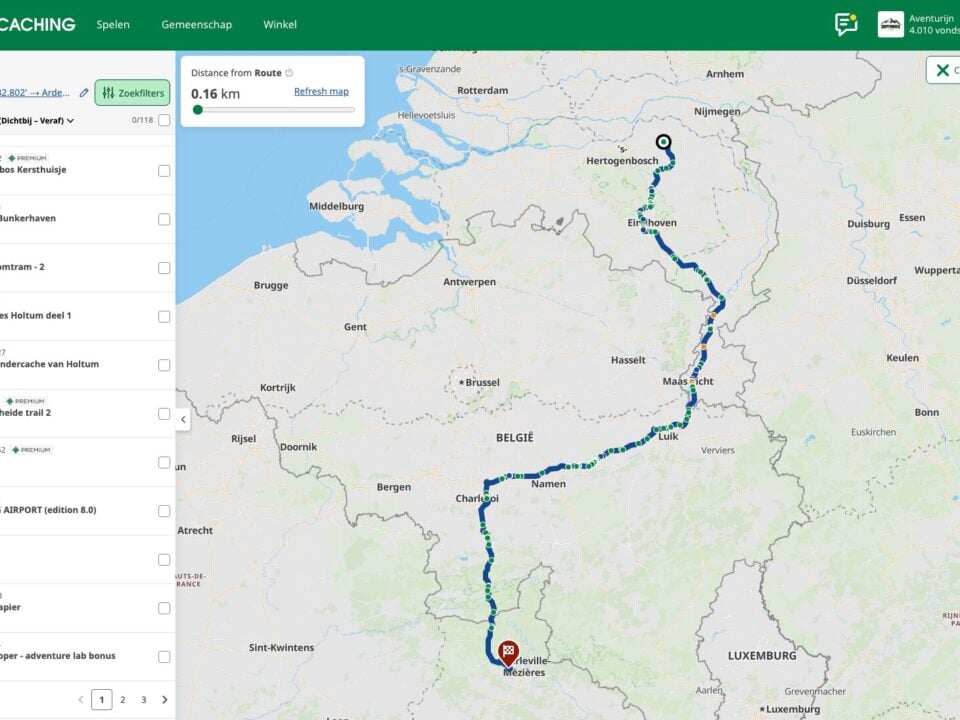Go to page 3 of results
This screenshot has width=960, height=720.
pyautogui.click(x=144, y=699)
